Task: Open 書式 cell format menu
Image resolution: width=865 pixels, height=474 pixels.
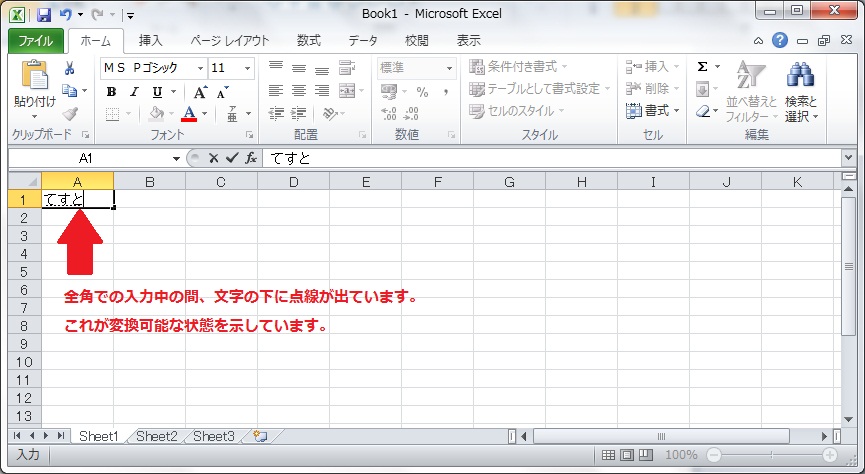Action: 653,111
